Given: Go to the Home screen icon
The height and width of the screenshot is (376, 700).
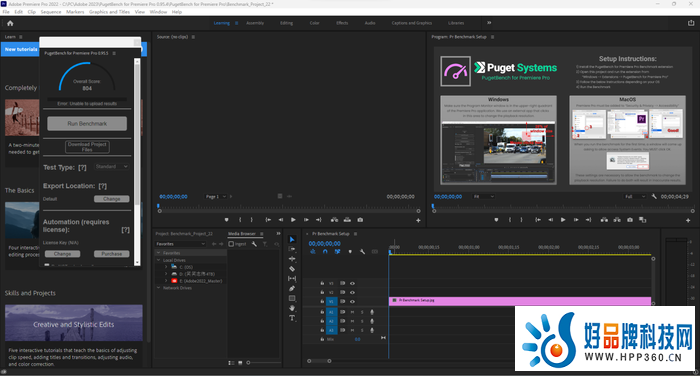Looking at the screenshot, I should (x=10, y=23).
